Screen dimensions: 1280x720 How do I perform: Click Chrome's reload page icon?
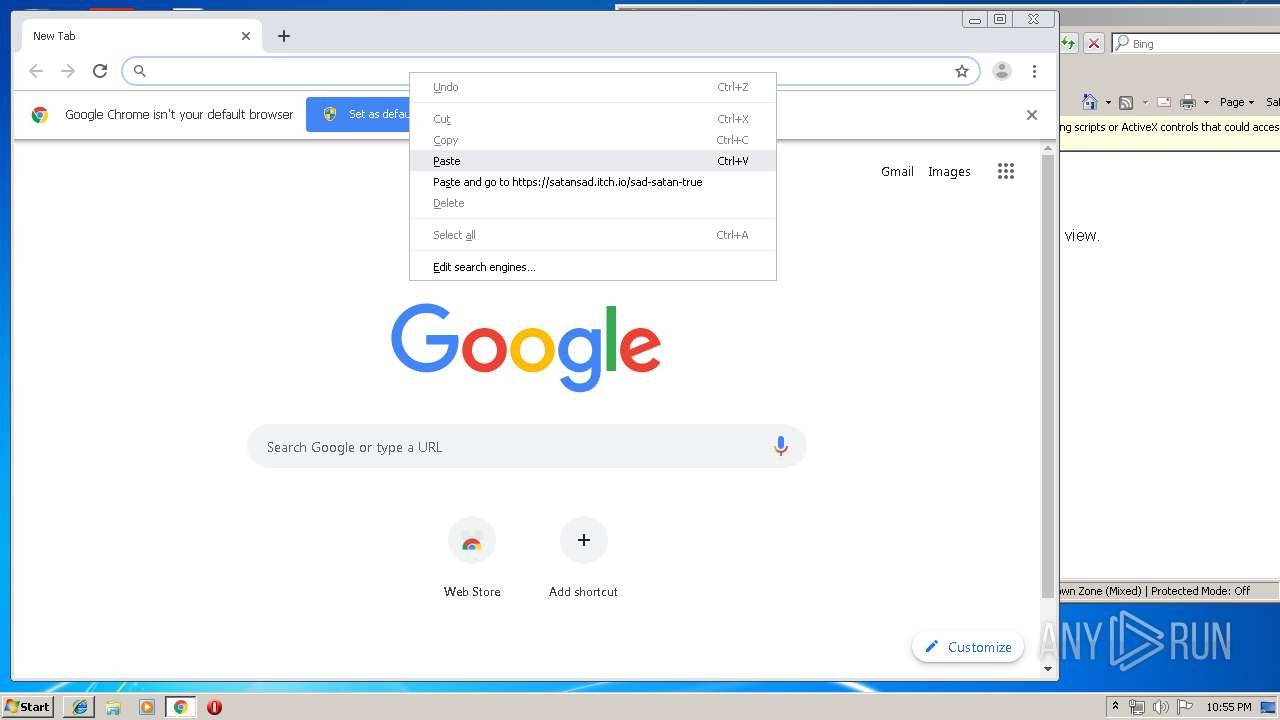[x=100, y=71]
